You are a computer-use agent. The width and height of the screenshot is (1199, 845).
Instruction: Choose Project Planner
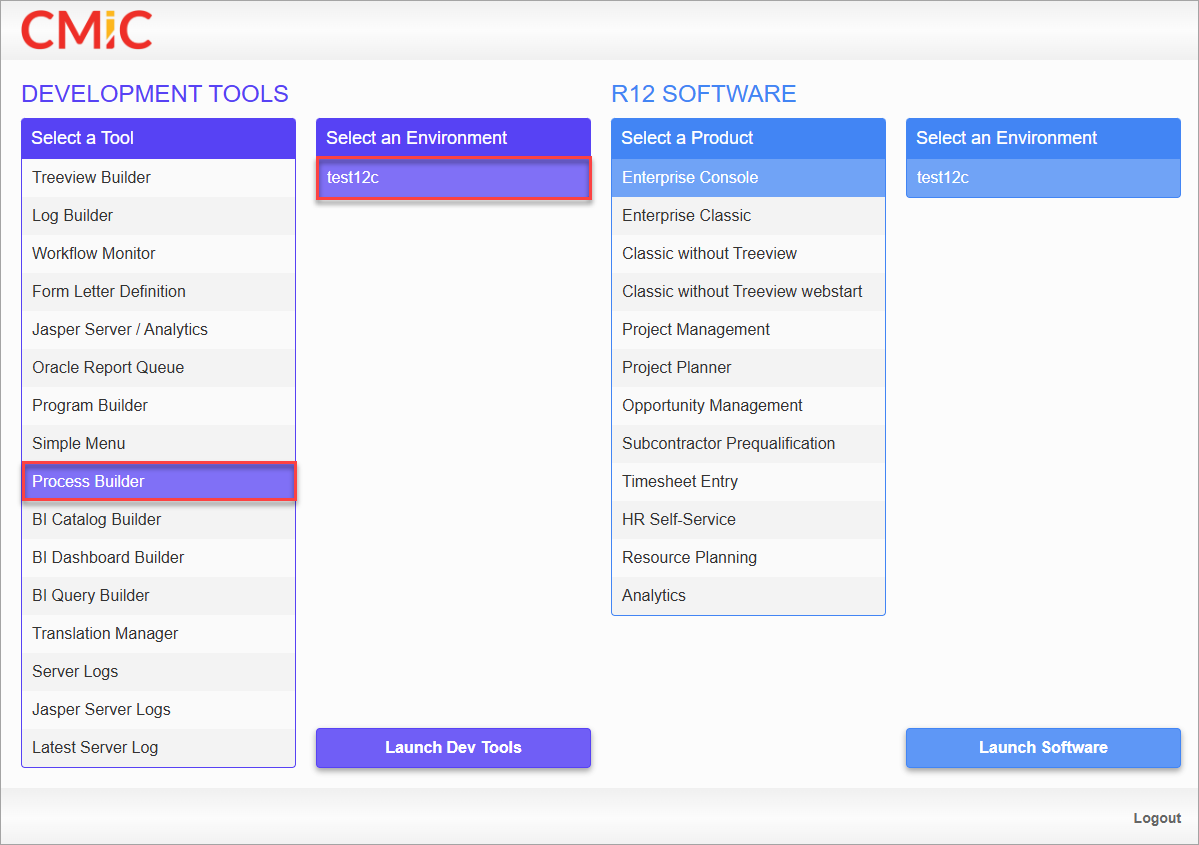click(749, 368)
